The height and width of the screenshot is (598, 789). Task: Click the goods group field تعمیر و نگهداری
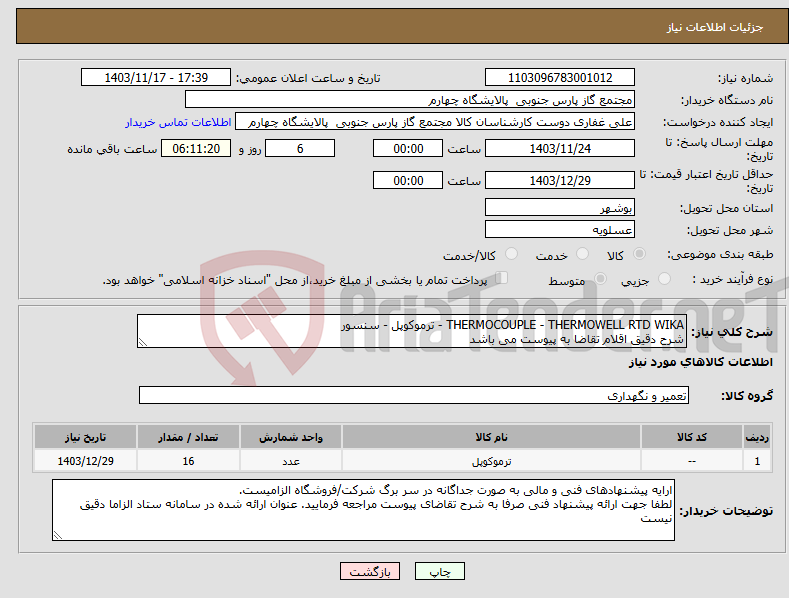(x=414, y=396)
